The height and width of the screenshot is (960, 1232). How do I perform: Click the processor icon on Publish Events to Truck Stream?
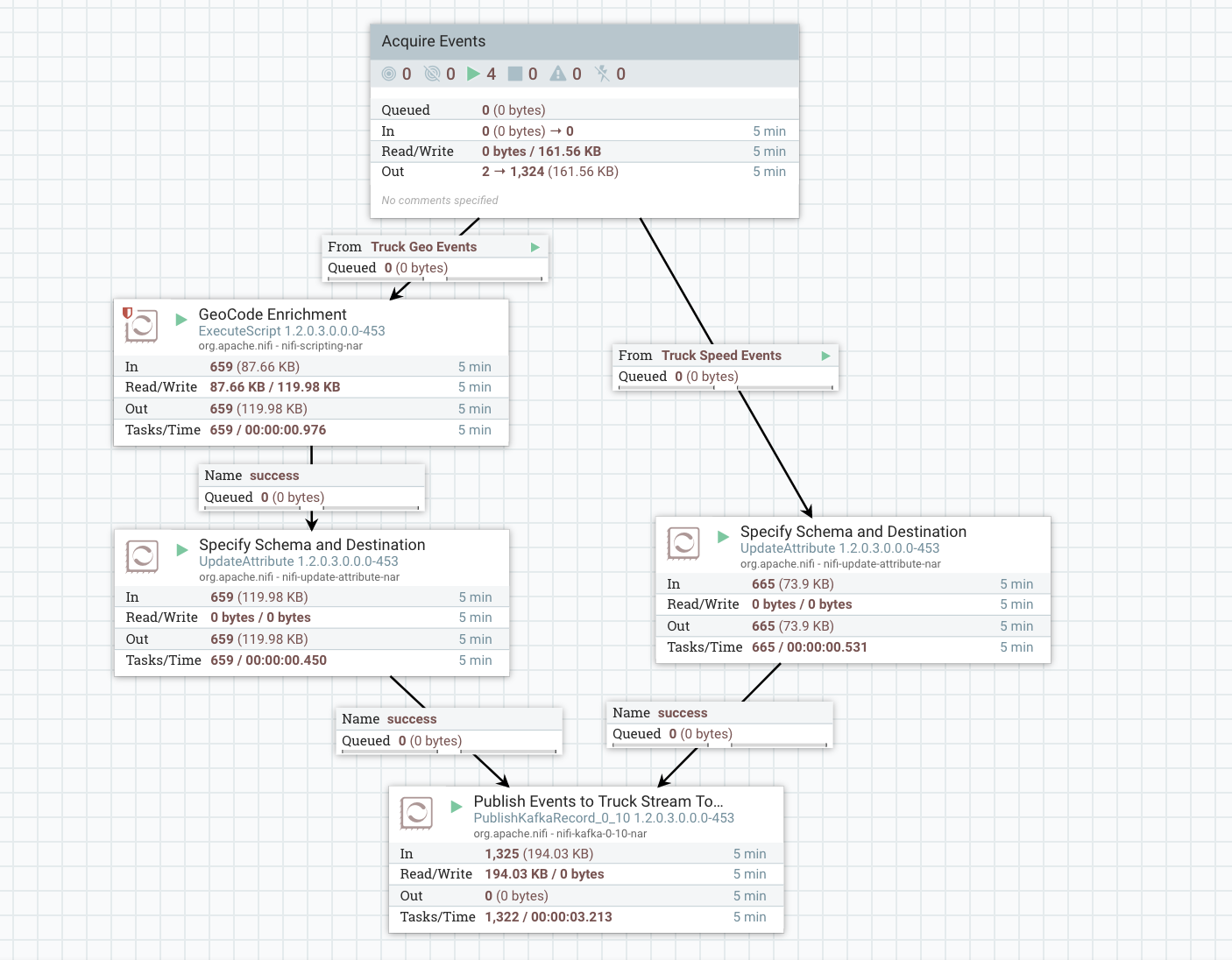415,813
